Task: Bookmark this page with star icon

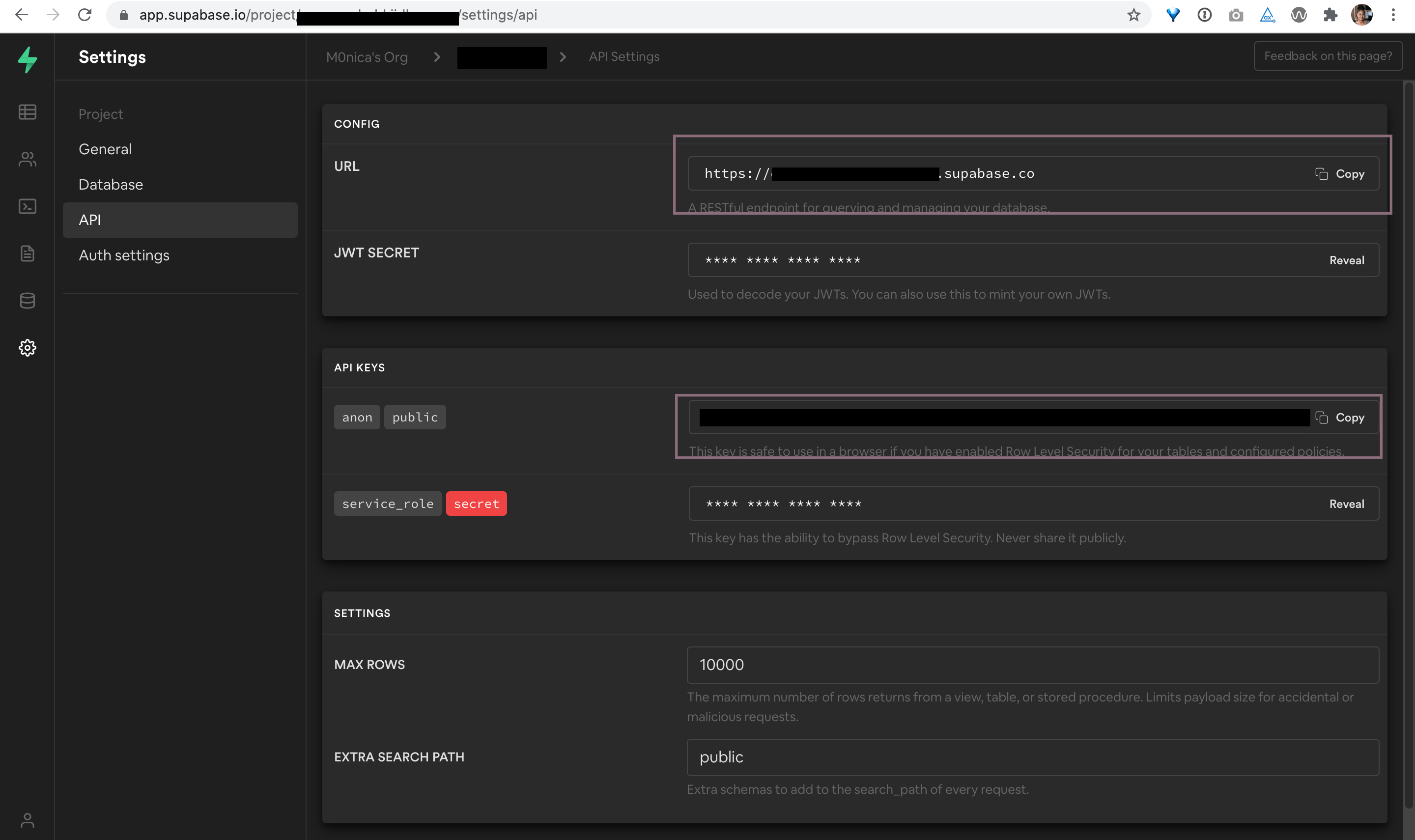Action: tap(1133, 15)
